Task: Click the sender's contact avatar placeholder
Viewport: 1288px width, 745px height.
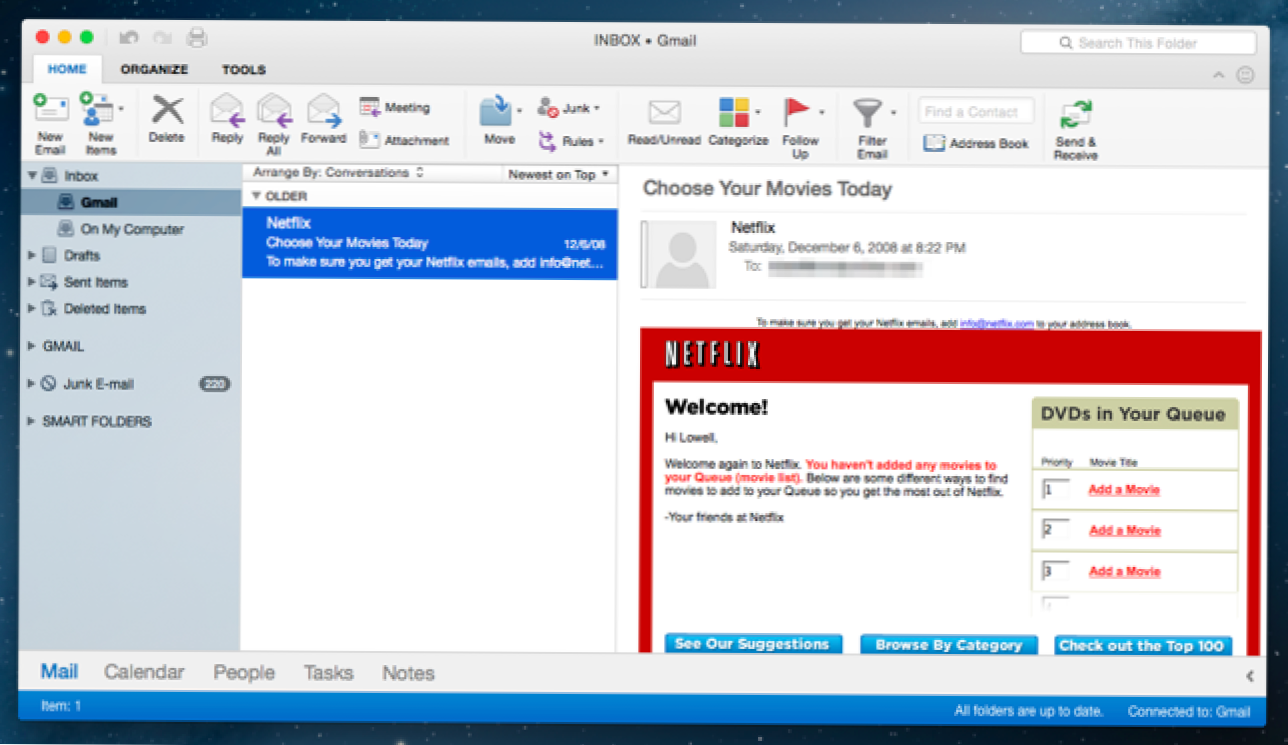Action: click(683, 254)
